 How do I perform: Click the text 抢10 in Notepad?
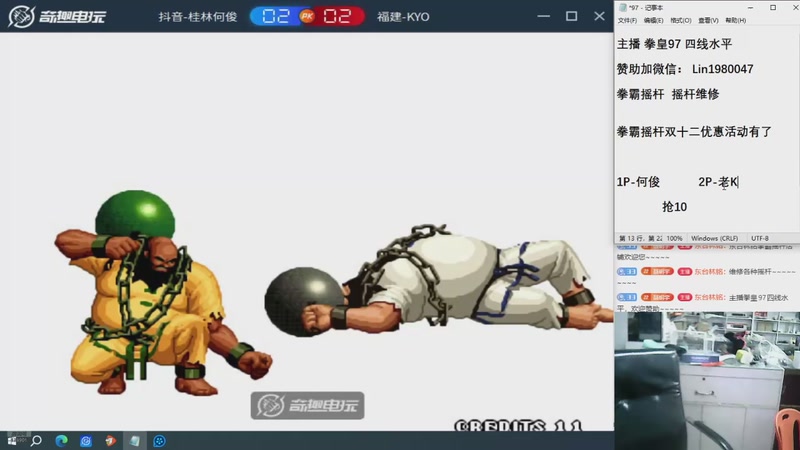point(674,207)
